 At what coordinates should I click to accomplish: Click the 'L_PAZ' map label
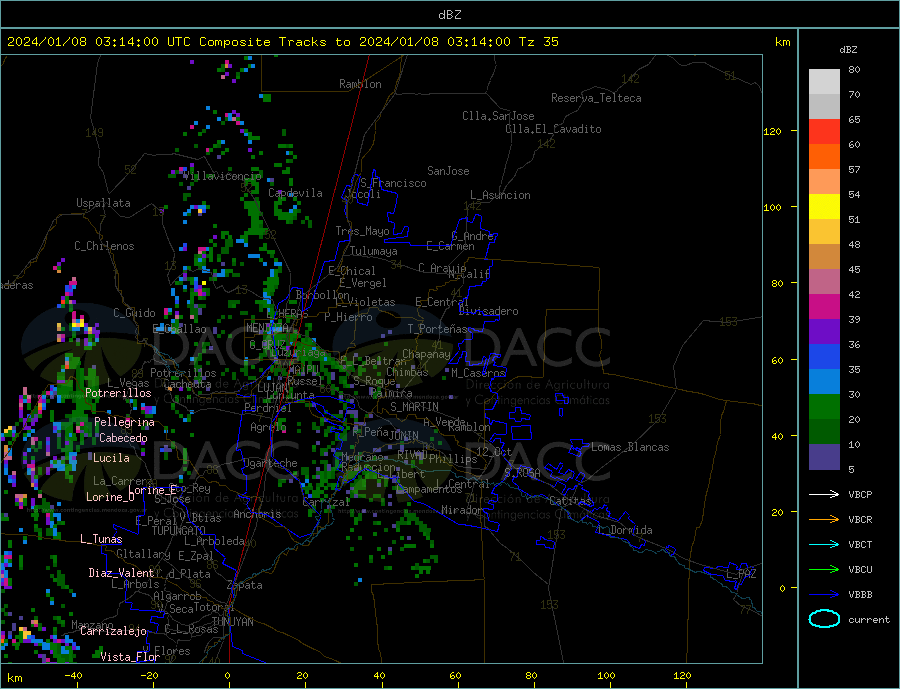(x=741, y=574)
